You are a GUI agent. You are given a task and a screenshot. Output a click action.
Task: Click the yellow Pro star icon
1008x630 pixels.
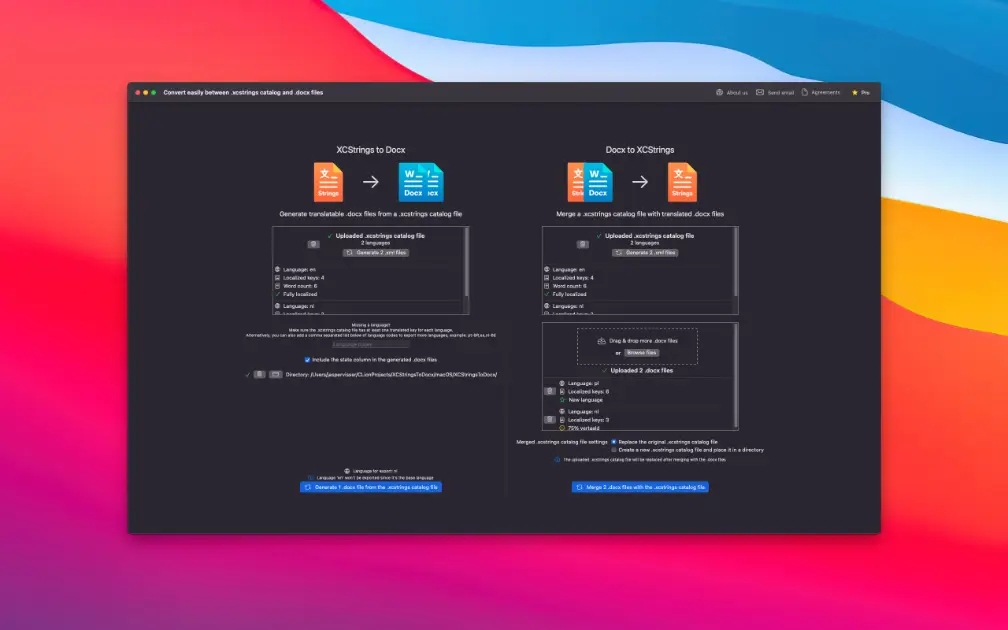(x=855, y=92)
